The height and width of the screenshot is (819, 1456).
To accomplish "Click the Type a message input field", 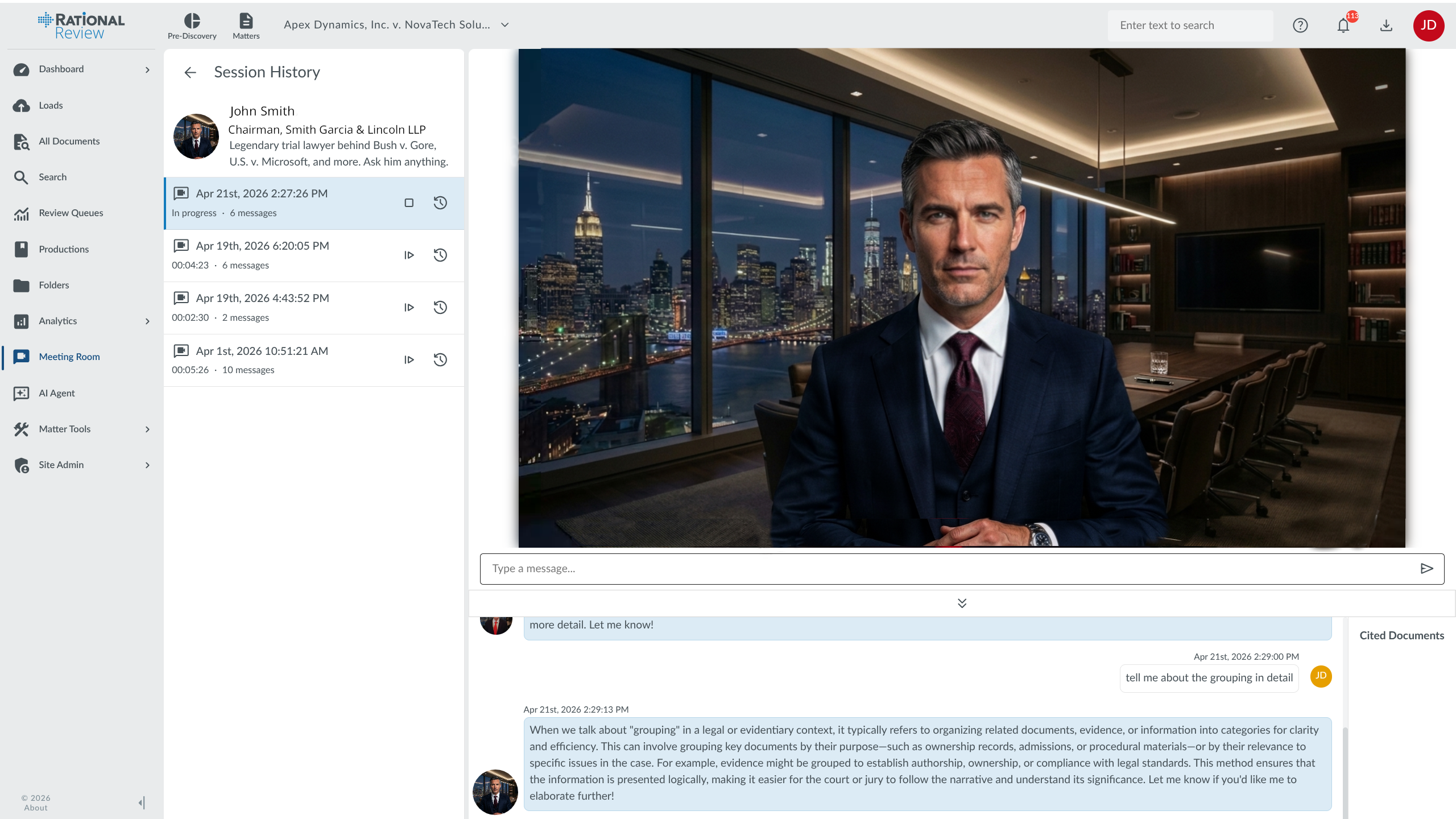I will pos(944,569).
